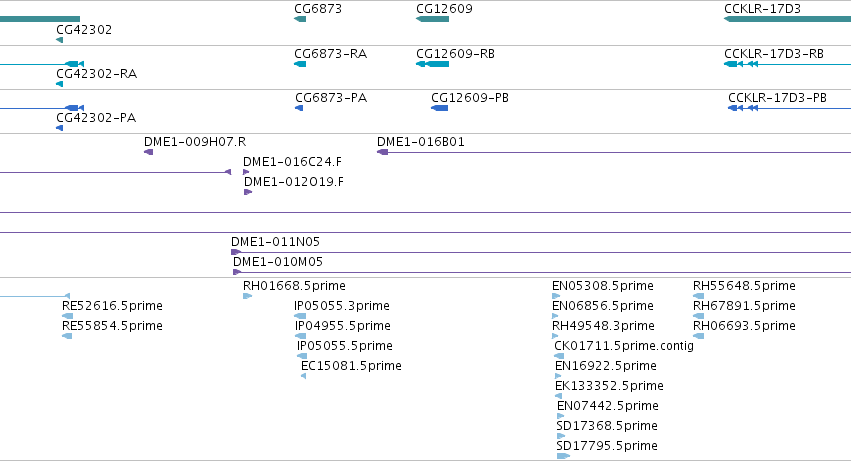Select the DME1-009H07.R clone arrow
This screenshot has height=461, width=851.
click(x=148, y=152)
